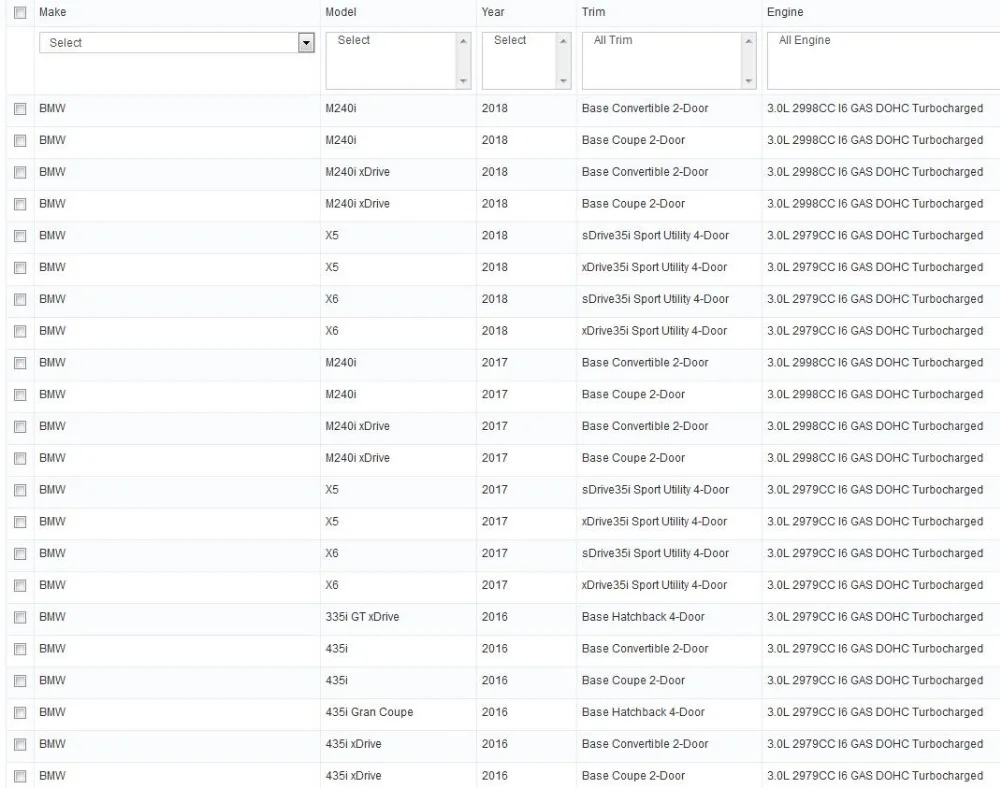This screenshot has height=788, width=1000.
Task: Click Base Hatchback 4-Door for 335i GT xDrive
Action: (643, 617)
